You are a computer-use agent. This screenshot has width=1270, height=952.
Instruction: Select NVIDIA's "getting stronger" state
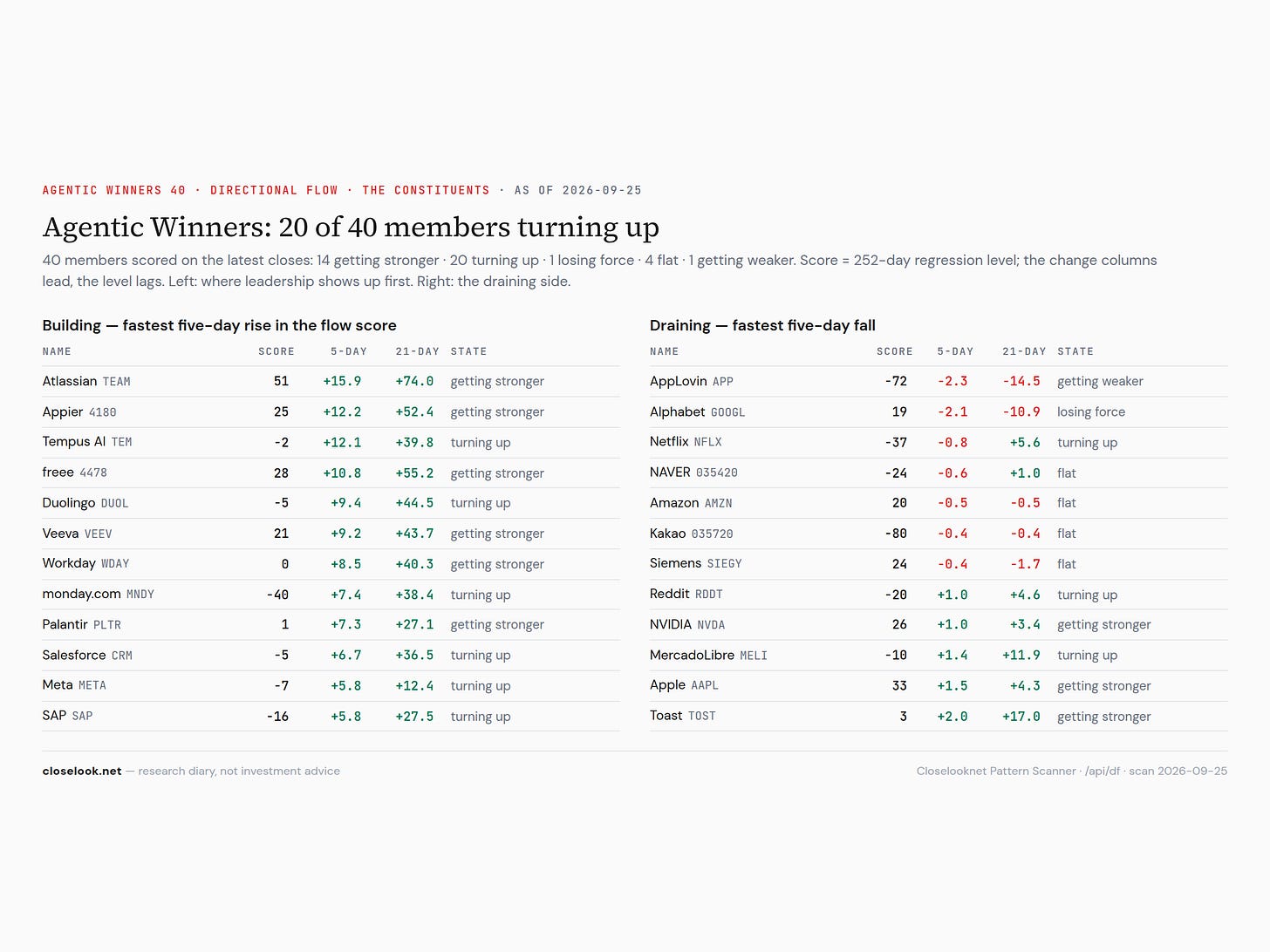click(x=1104, y=624)
